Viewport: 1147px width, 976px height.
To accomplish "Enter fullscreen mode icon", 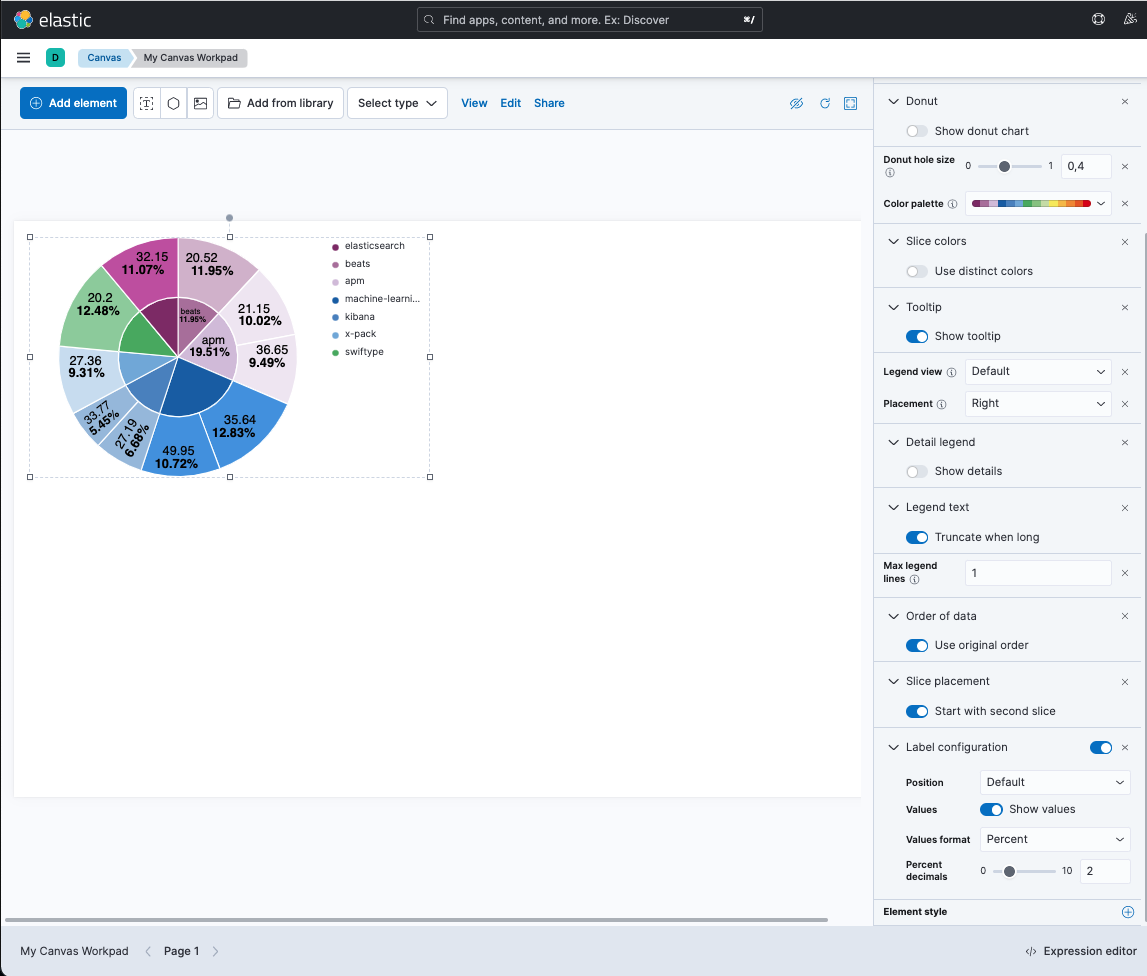I will [x=851, y=103].
